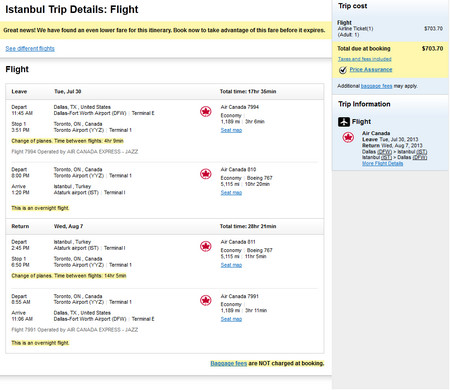Click Flight 7991 Operated by AIR CANADA EXPRESS text
This screenshot has width=450, height=390.
pos(75,330)
